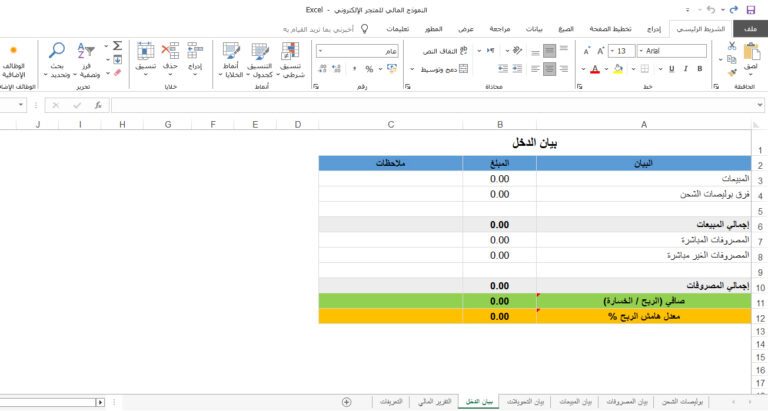This screenshot has height=411, width=768.
Task: Click the Undo arrow icon
Action: pos(711,10)
